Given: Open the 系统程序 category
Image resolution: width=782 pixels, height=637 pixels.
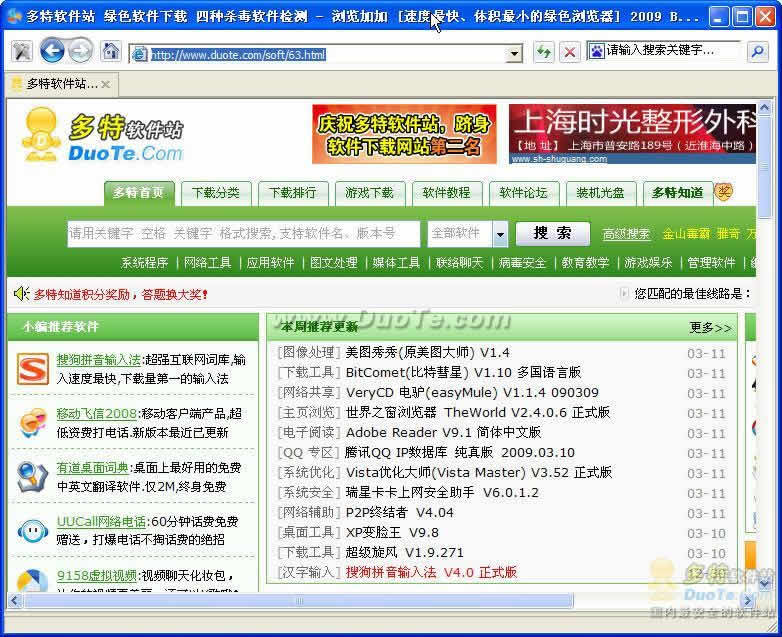Looking at the screenshot, I should (144, 263).
